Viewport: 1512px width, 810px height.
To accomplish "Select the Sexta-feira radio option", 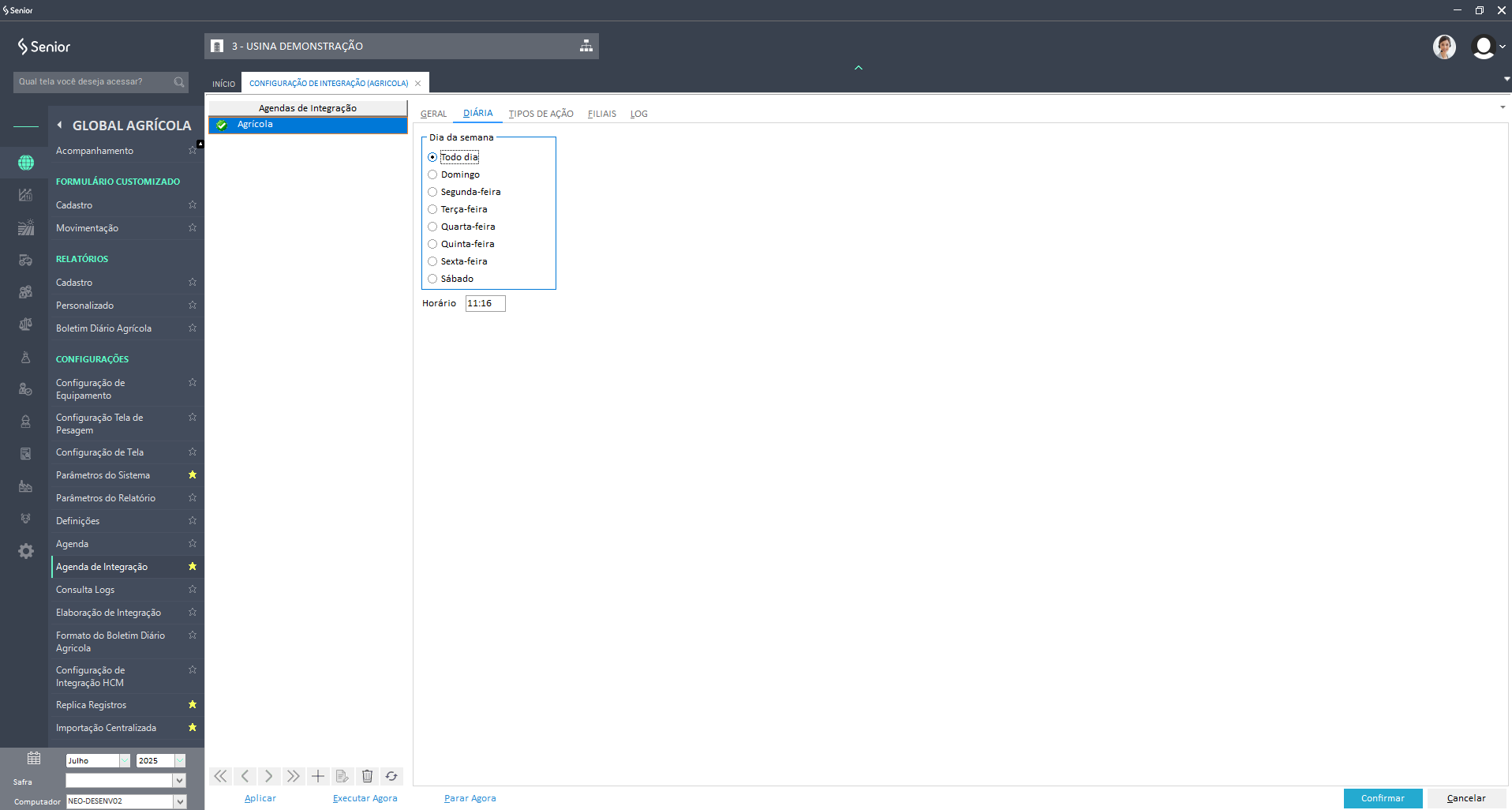I will [432, 261].
